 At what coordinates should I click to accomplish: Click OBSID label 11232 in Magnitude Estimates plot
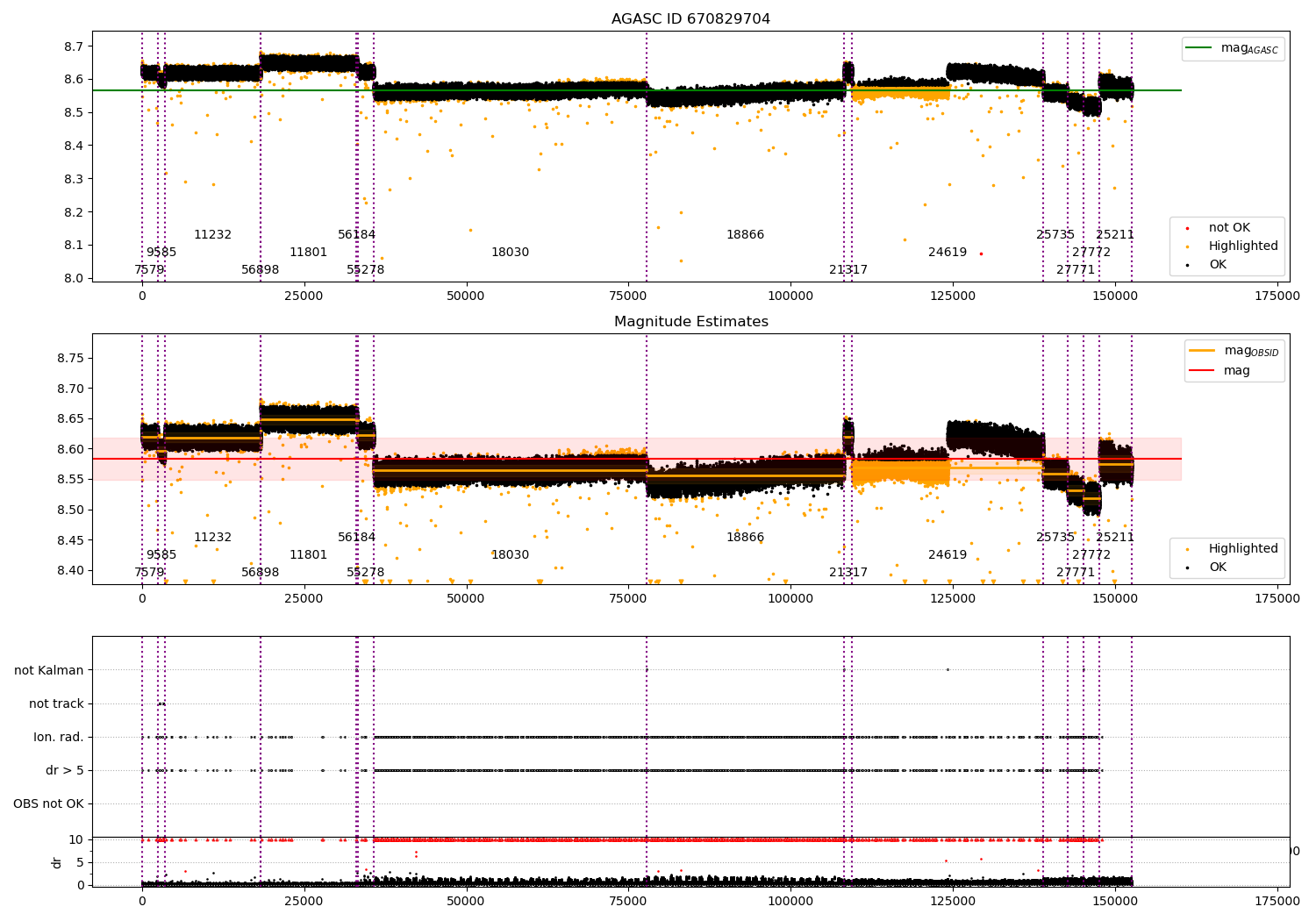(x=213, y=538)
